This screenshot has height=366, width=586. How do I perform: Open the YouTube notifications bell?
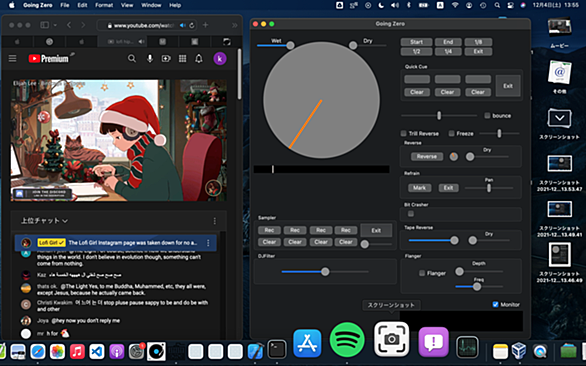point(199,59)
